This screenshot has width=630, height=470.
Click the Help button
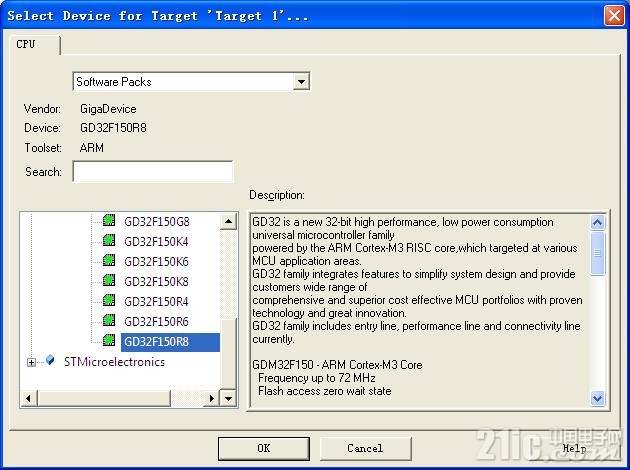coord(574,448)
